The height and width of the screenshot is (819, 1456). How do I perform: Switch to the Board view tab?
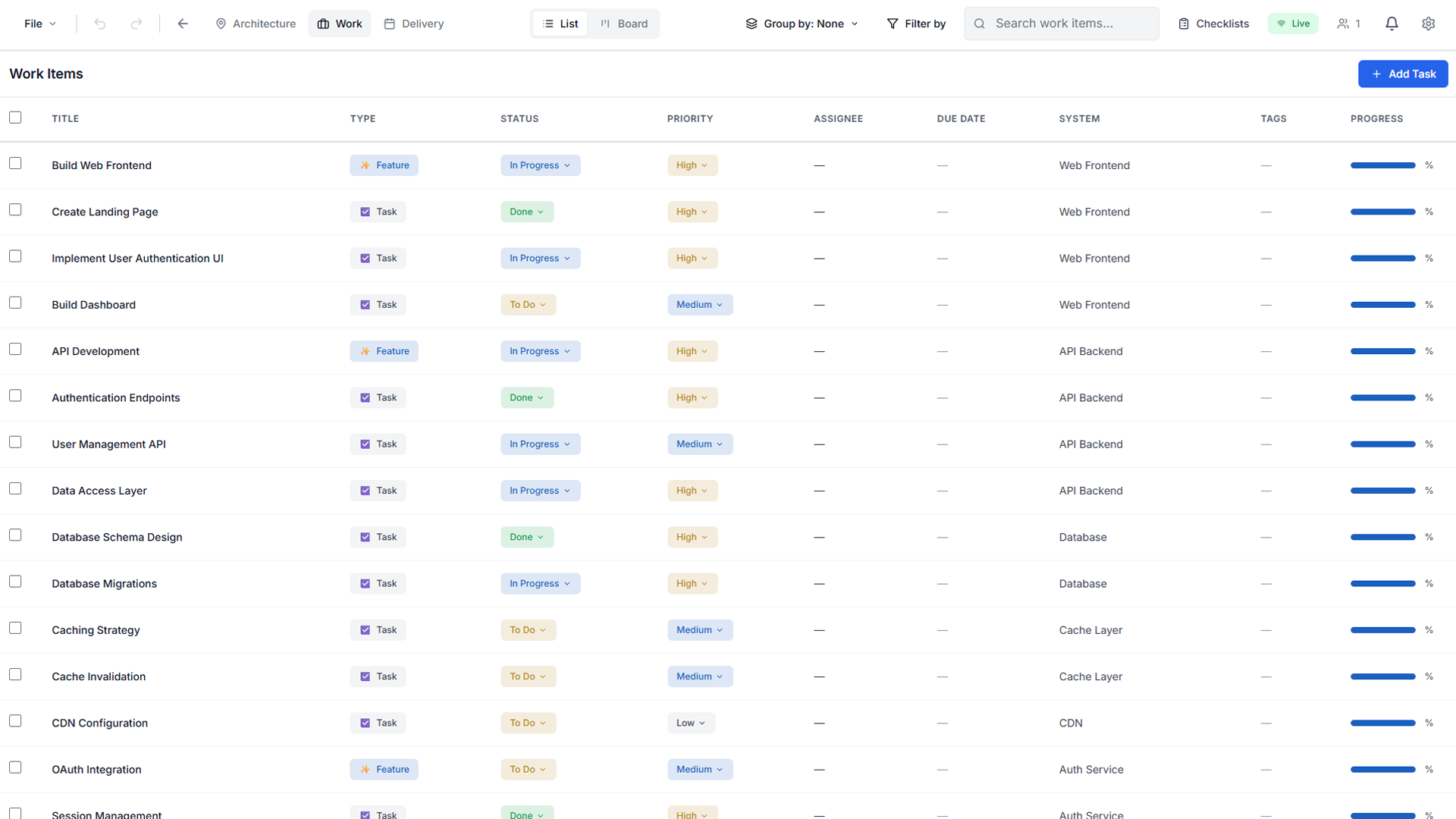click(x=623, y=24)
